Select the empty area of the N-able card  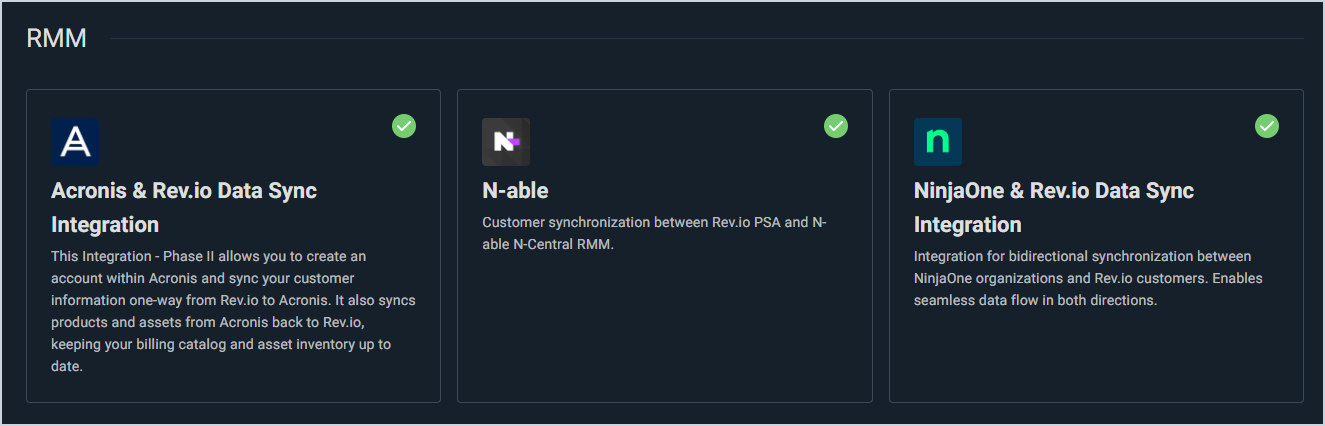pos(664,330)
